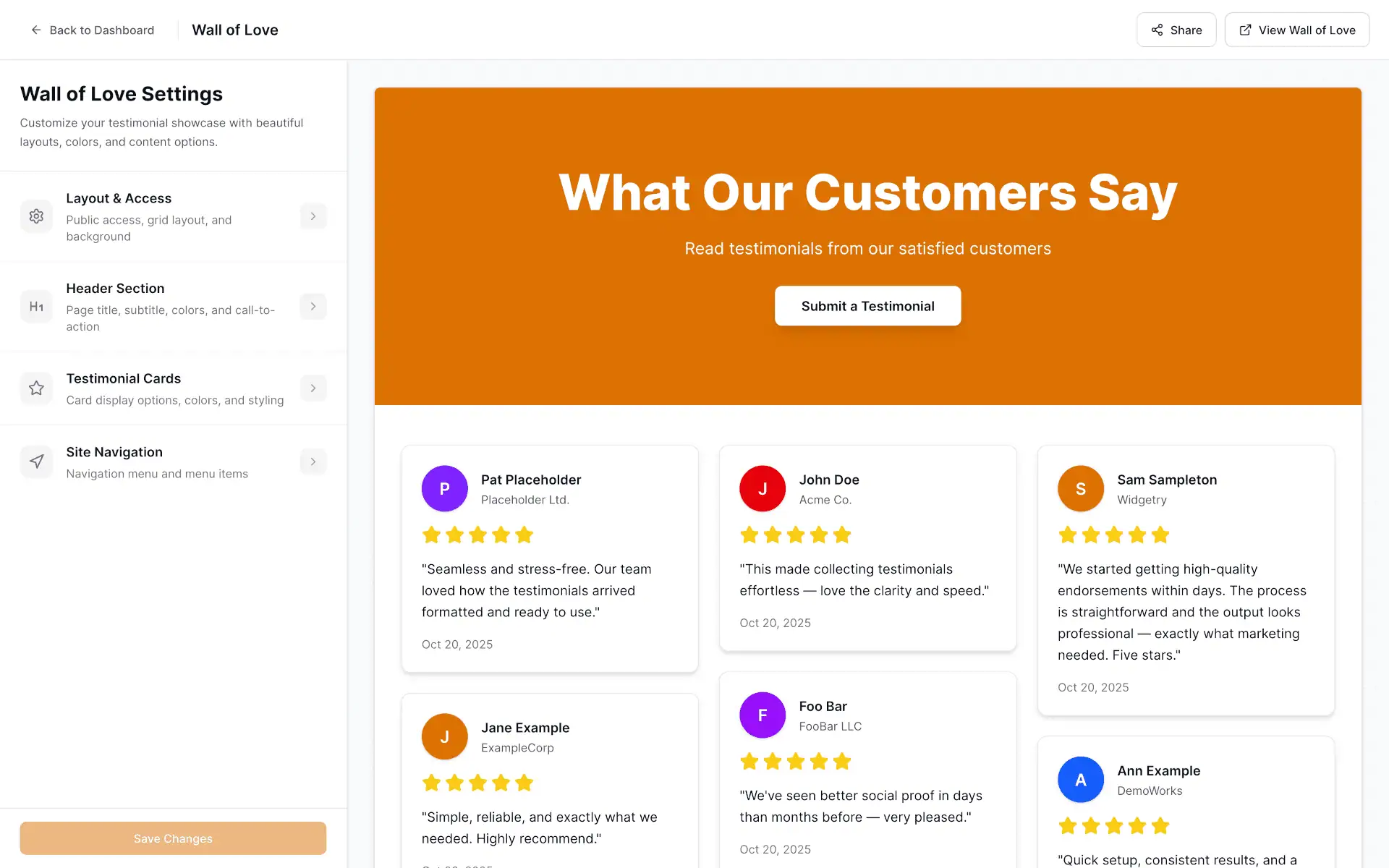Click the external-link icon on View Wall of Love
This screenshot has width=1389, height=868.
(x=1246, y=30)
